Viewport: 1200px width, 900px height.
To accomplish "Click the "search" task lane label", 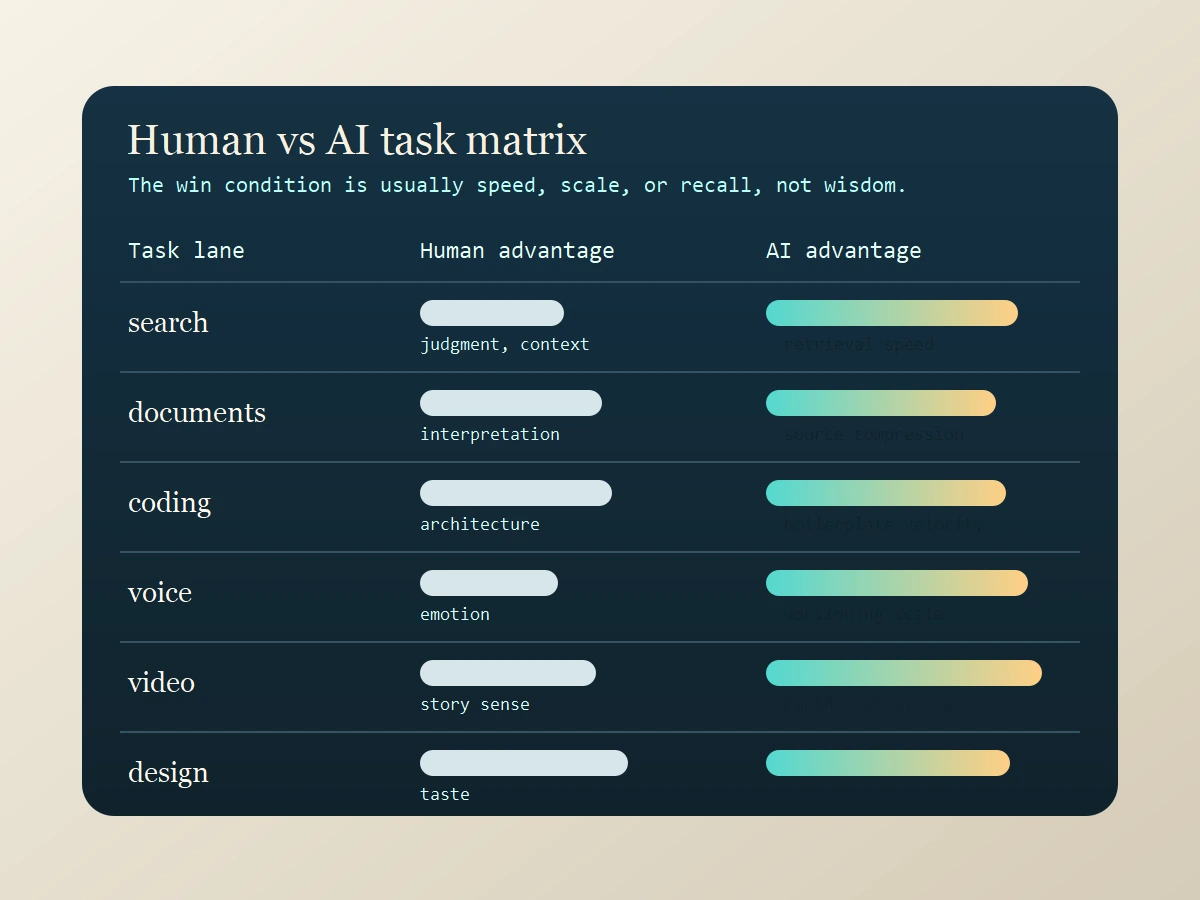I will click(x=167, y=323).
